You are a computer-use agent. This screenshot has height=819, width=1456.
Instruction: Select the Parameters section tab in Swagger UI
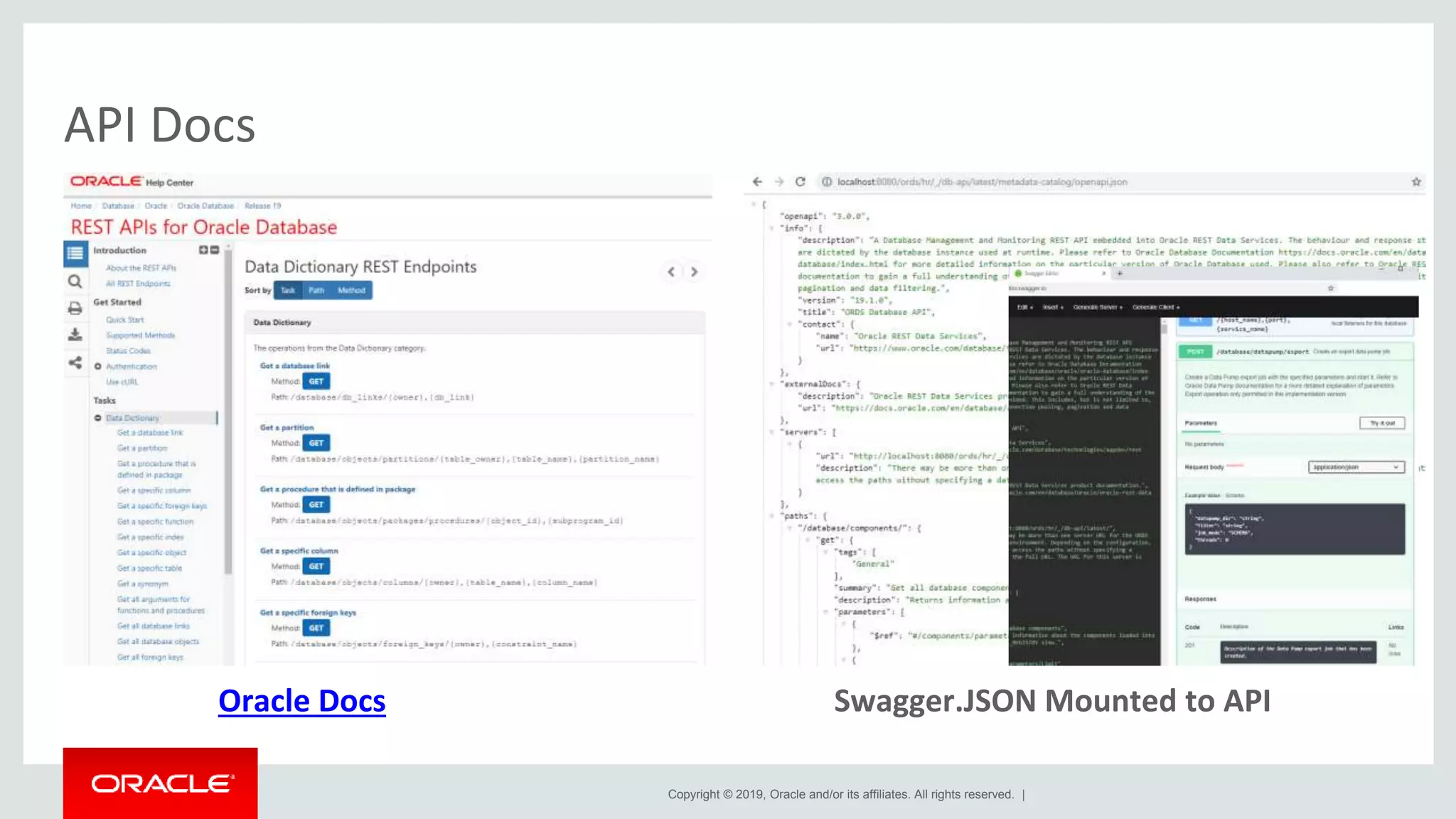1201,423
